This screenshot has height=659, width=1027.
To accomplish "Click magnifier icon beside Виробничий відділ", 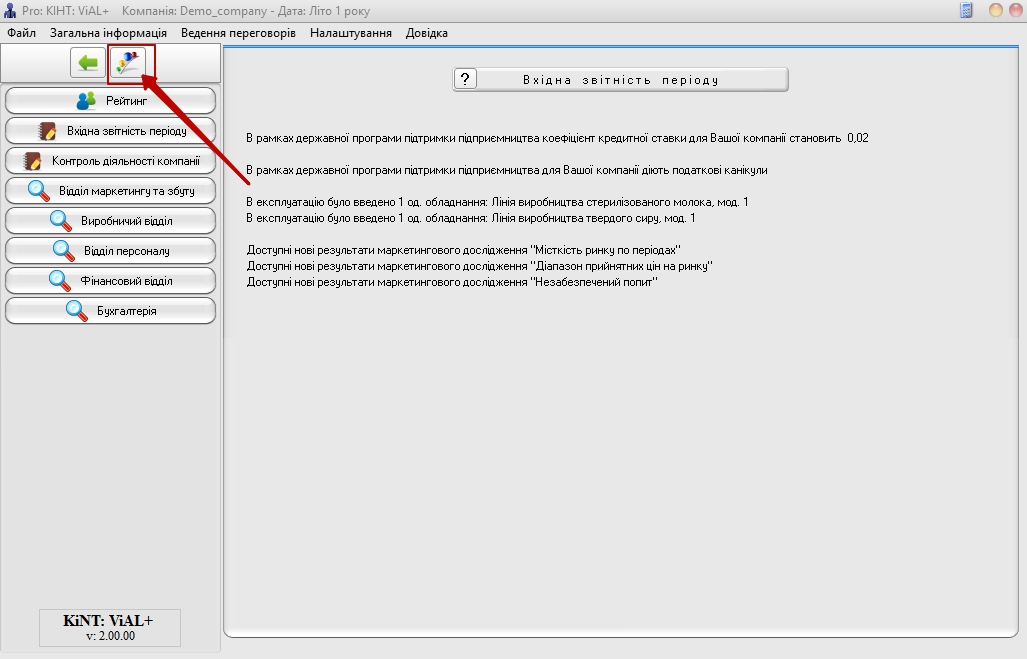I will pyautogui.click(x=61, y=221).
